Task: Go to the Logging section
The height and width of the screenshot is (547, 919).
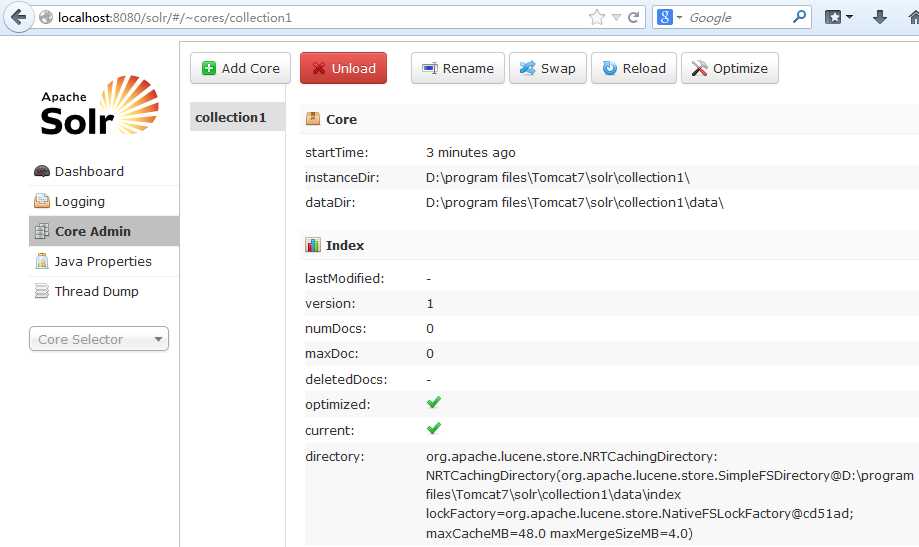Action: point(79,201)
